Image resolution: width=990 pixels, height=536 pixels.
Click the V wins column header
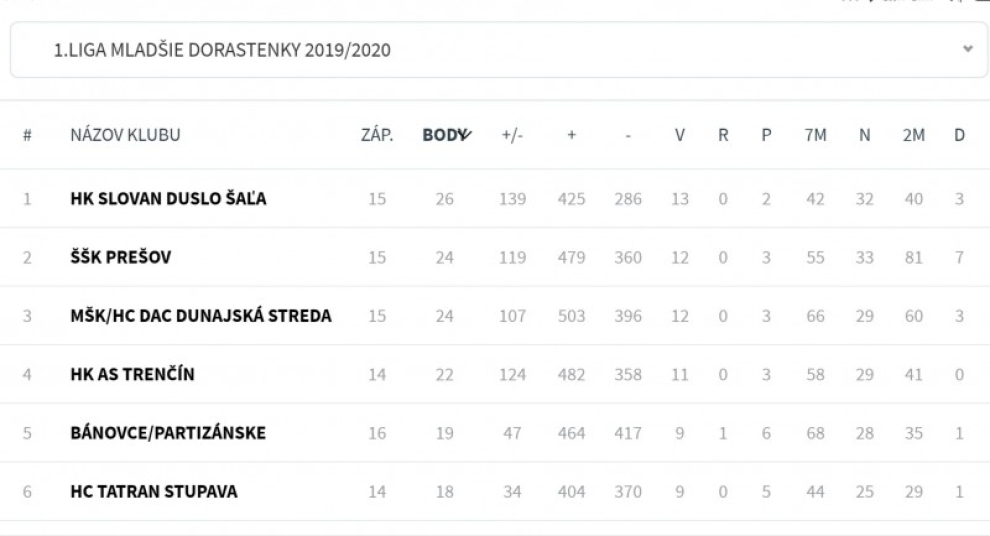click(x=679, y=136)
